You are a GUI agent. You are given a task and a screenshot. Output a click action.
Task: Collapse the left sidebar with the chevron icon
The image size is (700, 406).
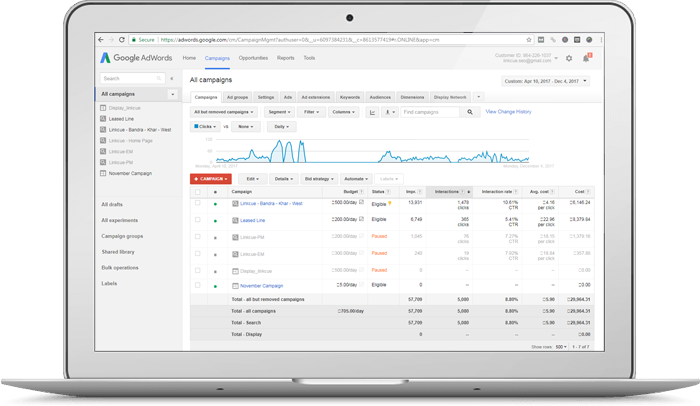pos(172,79)
